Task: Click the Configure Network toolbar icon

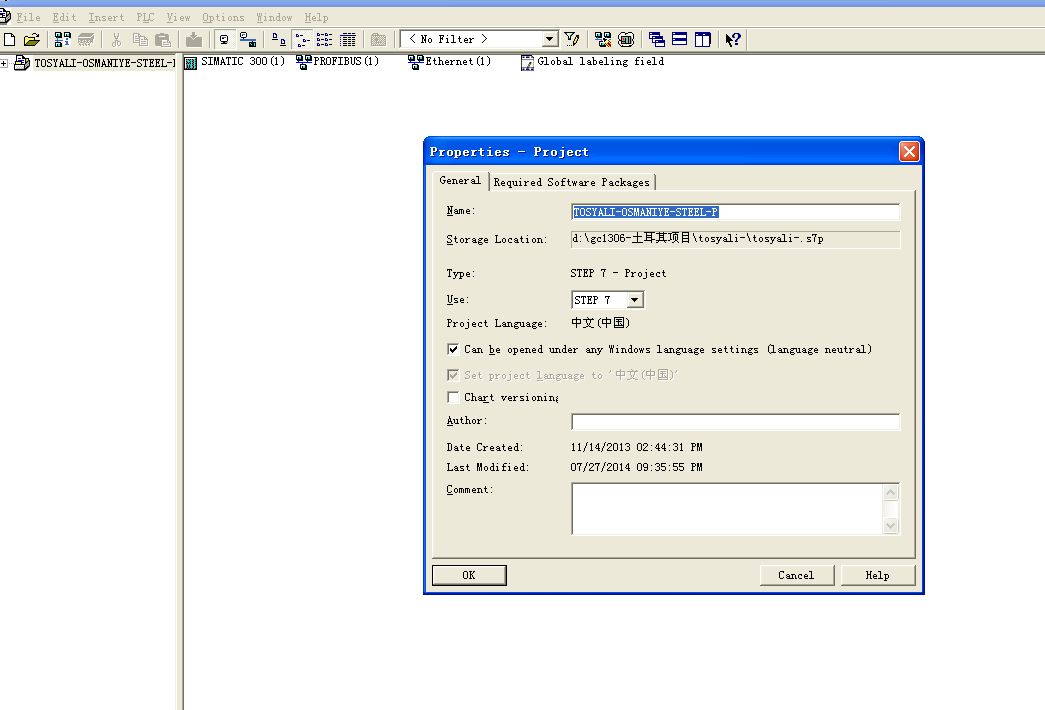Action: (x=602, y=39)
